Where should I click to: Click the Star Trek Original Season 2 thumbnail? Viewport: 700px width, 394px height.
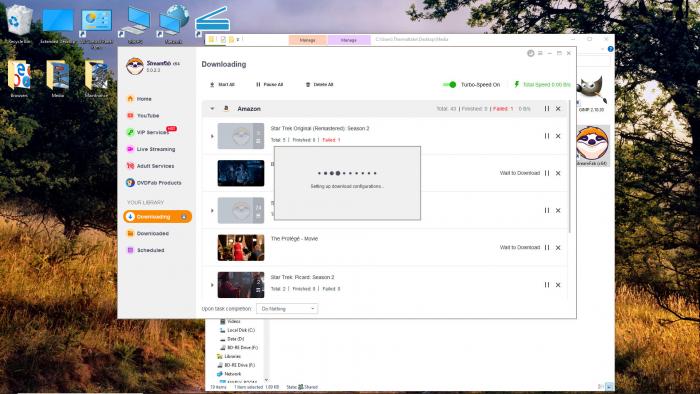[241, 136]
